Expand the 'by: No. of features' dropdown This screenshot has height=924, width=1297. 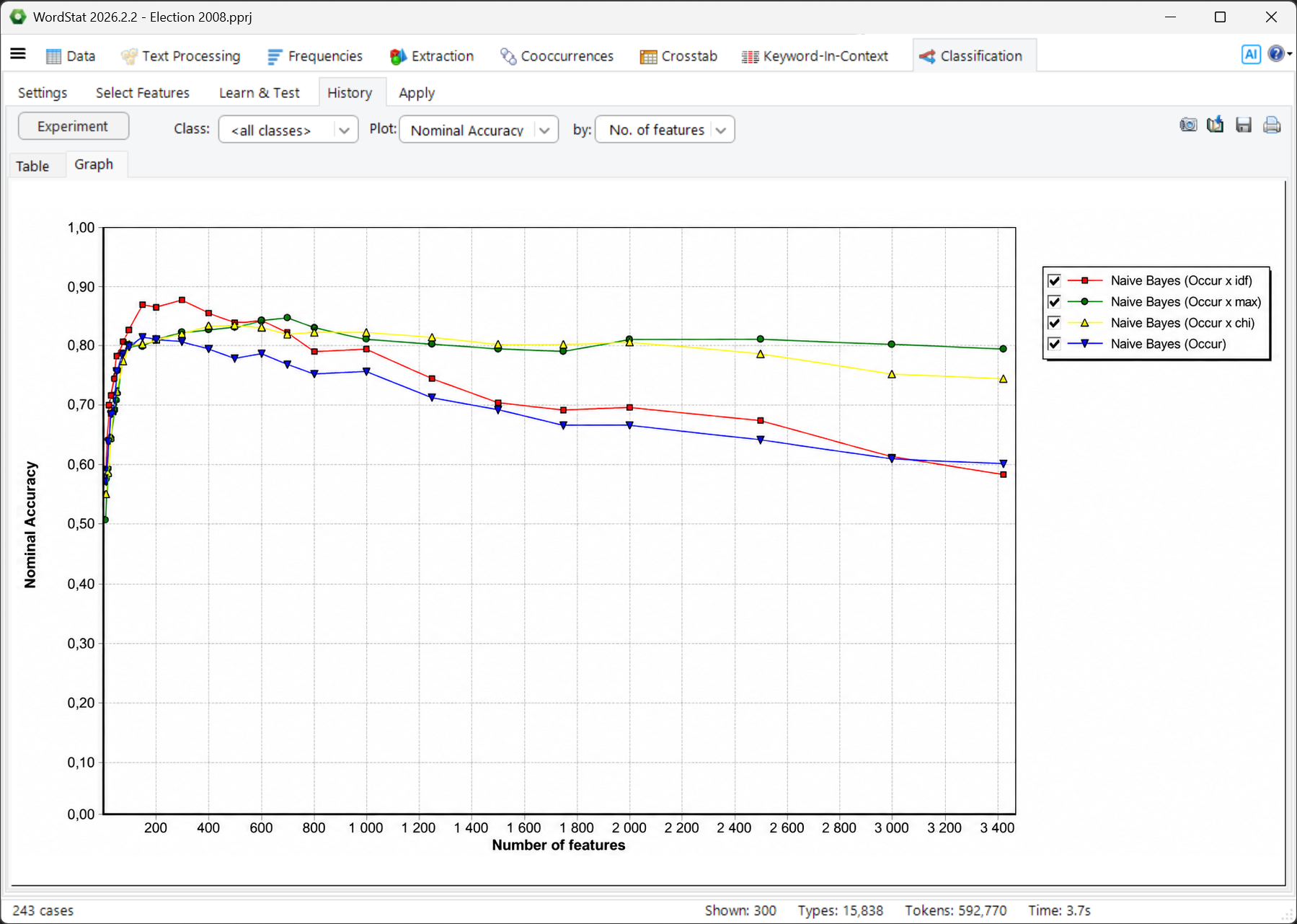click(665, 130)
